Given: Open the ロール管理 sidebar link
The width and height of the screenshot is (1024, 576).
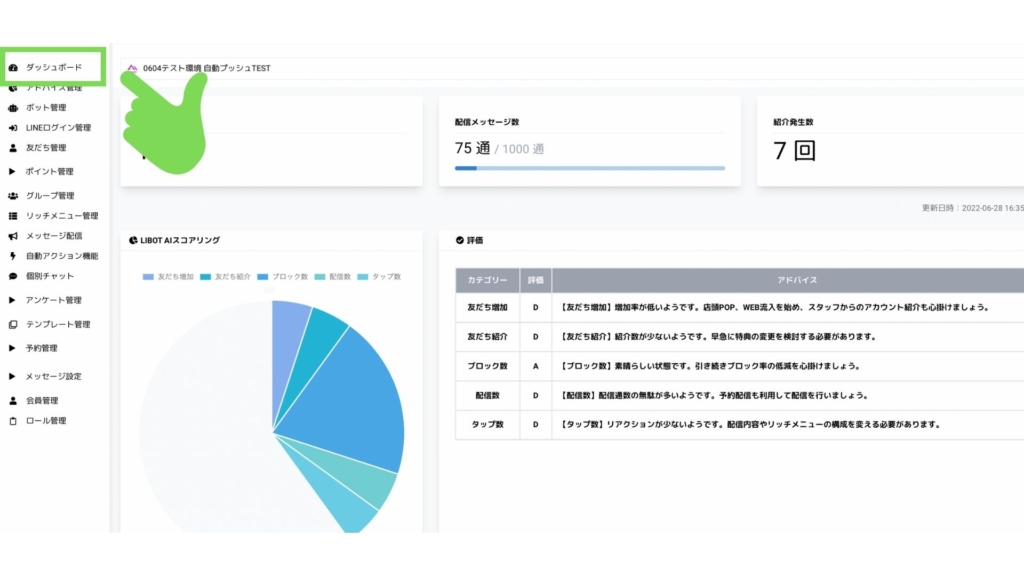Looking at the screenshot, I should pos(45,421).
